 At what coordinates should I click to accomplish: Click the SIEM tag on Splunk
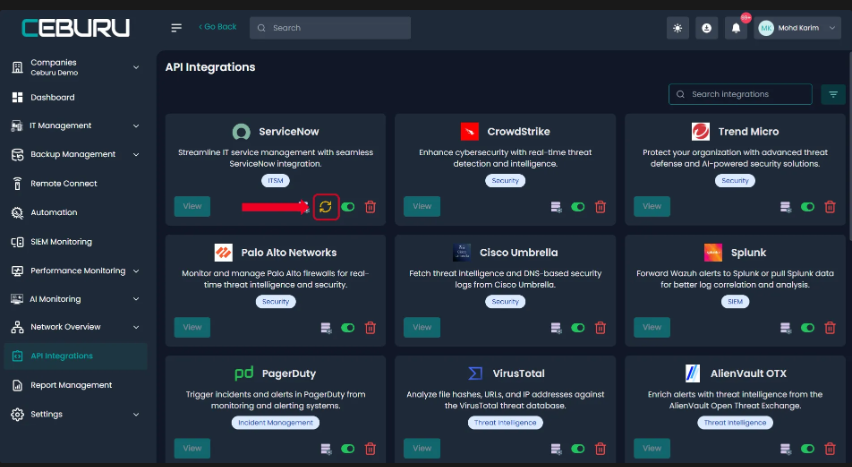pos(735,302)
